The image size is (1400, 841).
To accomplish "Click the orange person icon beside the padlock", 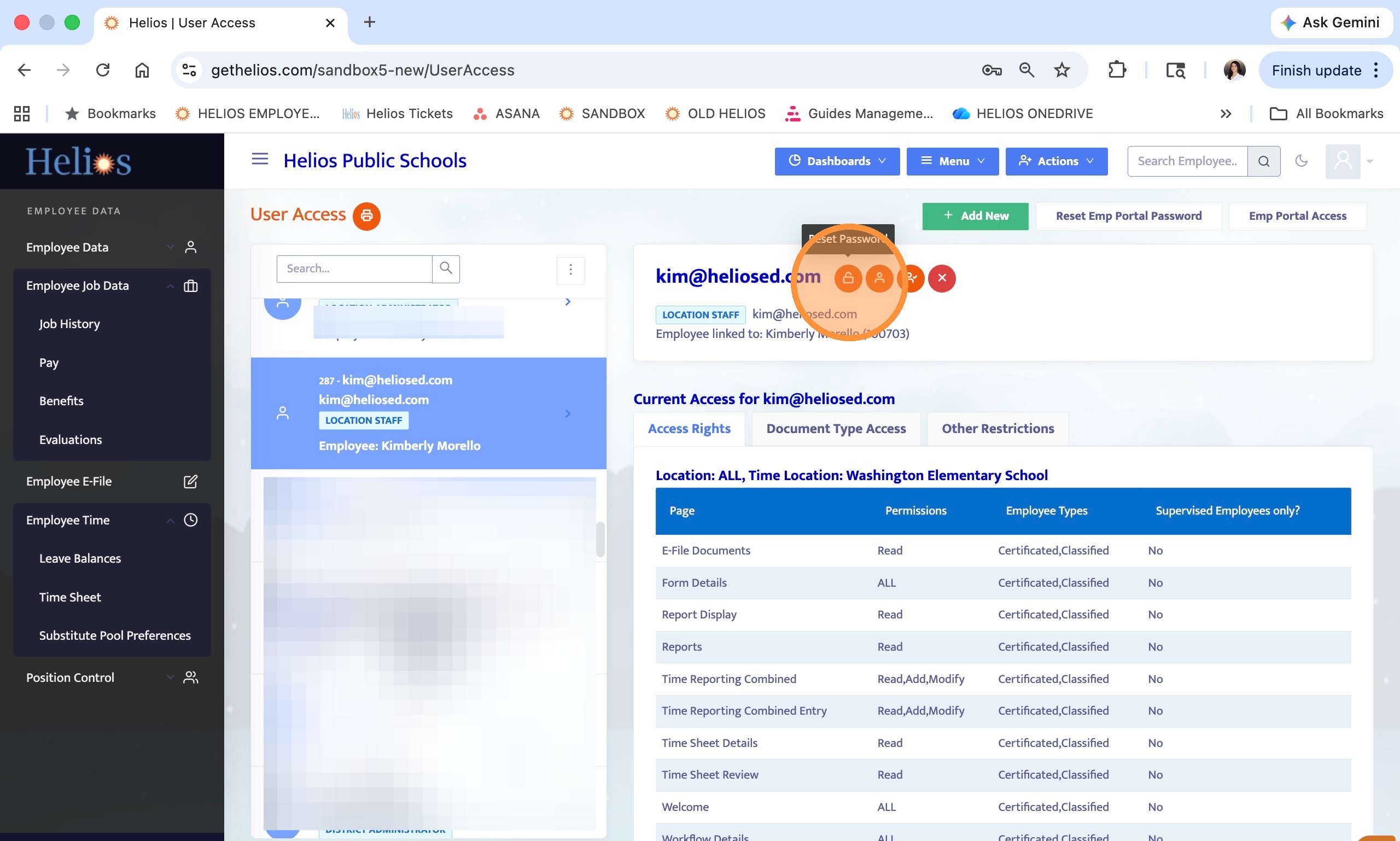I will pyautogui.click(x=879, y=278).
